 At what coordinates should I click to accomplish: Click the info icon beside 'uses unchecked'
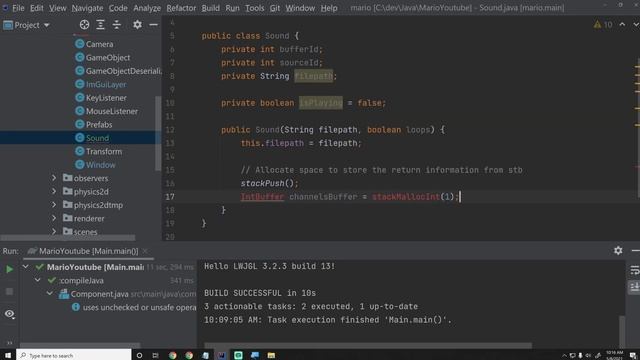76,307
